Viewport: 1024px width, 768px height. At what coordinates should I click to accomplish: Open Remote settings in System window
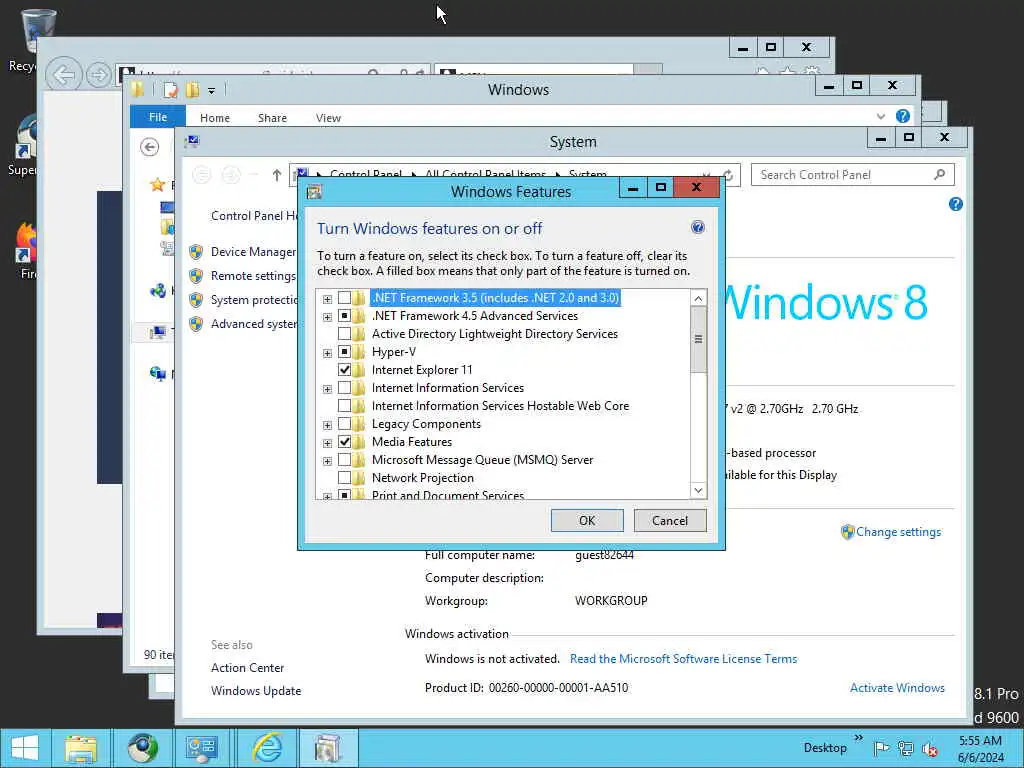253,276
